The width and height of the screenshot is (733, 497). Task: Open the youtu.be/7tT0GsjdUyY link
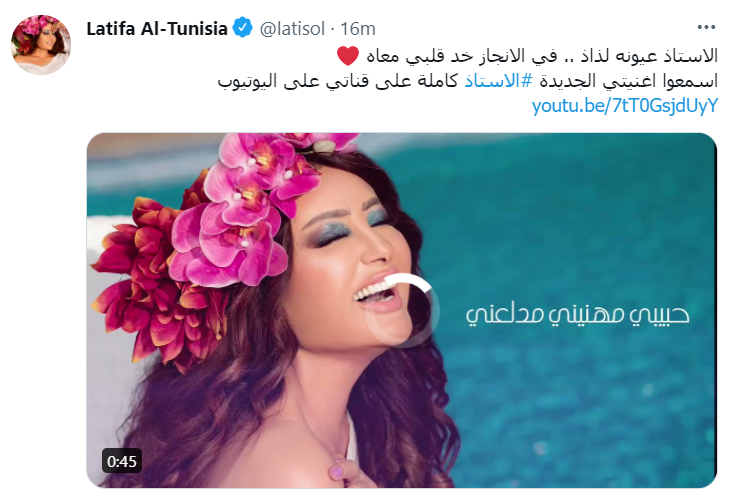[x=625, y=106]
